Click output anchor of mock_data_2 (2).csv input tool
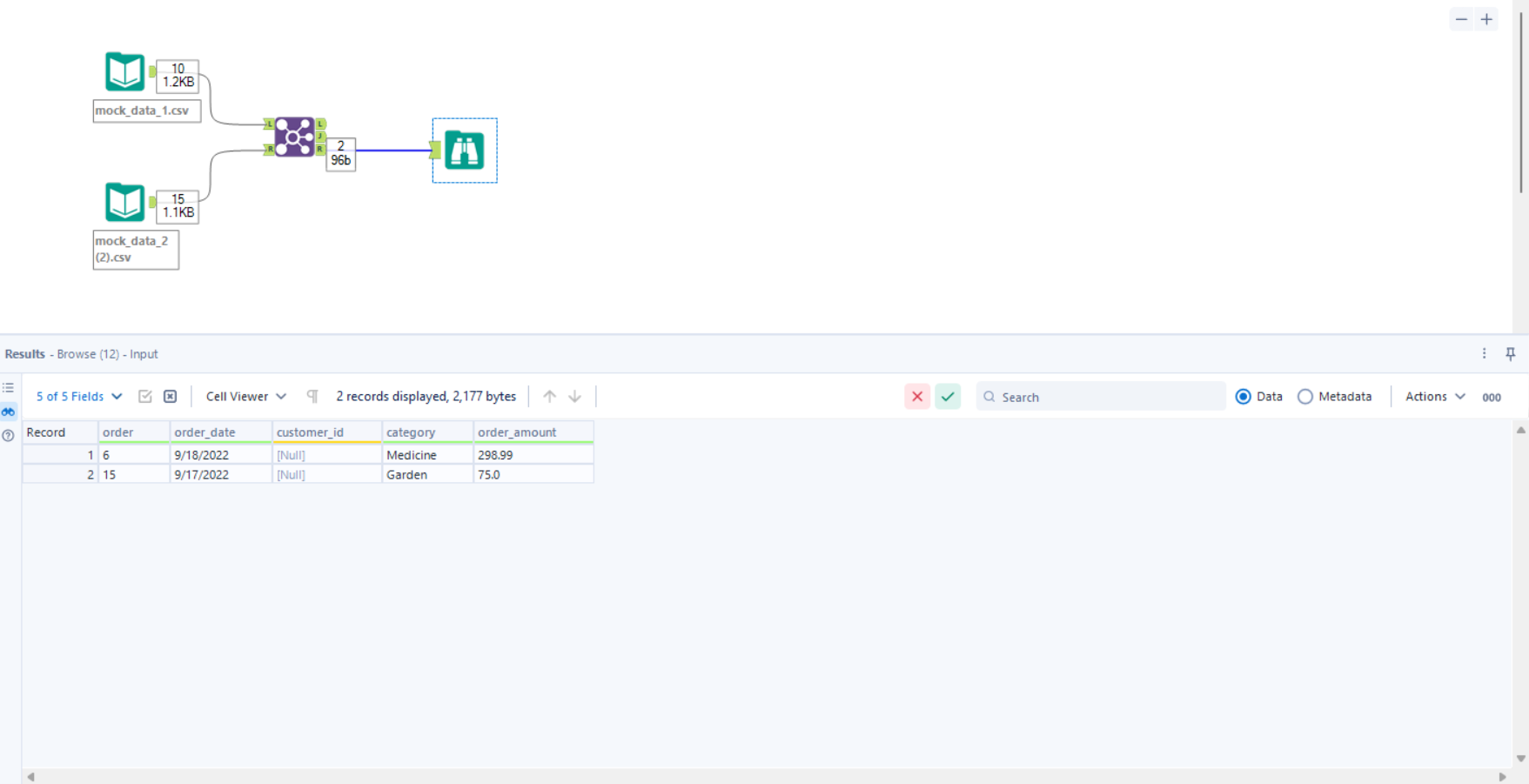1529x784 pixels. click(152, 202)
